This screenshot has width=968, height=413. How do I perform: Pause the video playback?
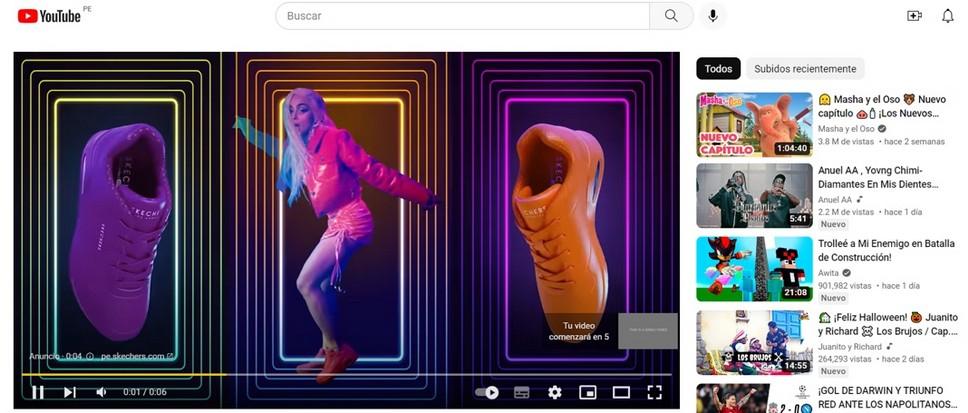[x=38, y=392]
